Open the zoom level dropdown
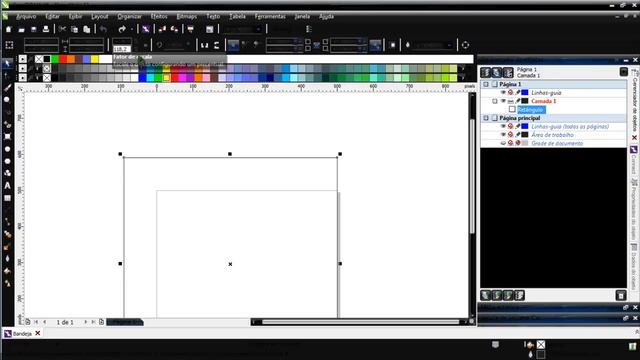The image size is (640, 360). click(258, 29)
